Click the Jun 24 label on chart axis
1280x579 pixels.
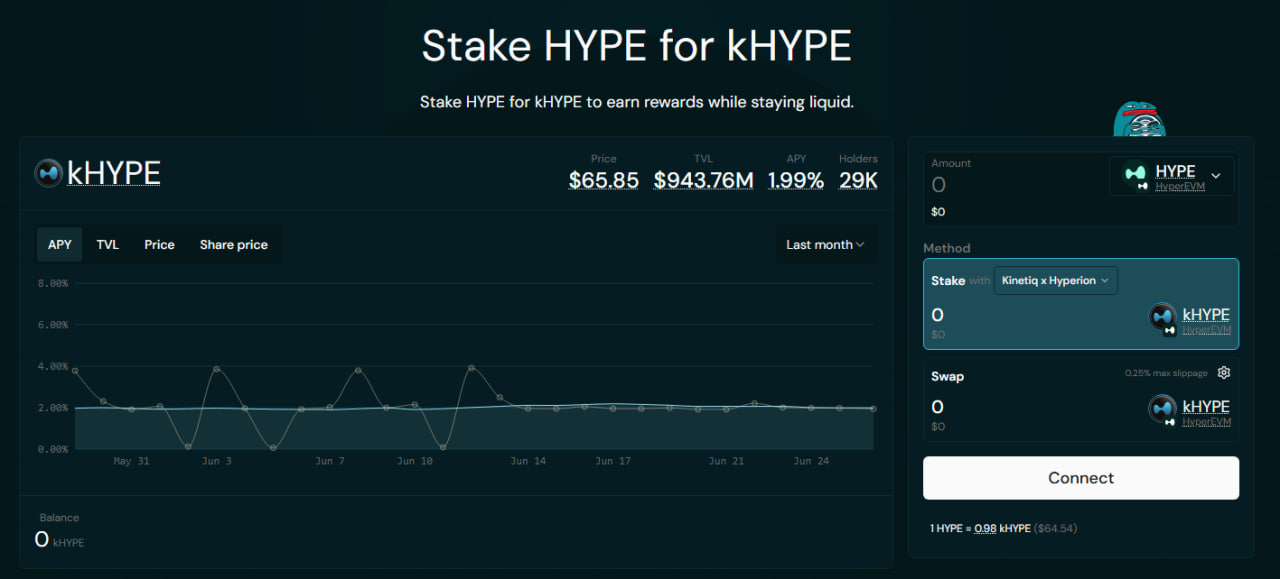(811, 462)
